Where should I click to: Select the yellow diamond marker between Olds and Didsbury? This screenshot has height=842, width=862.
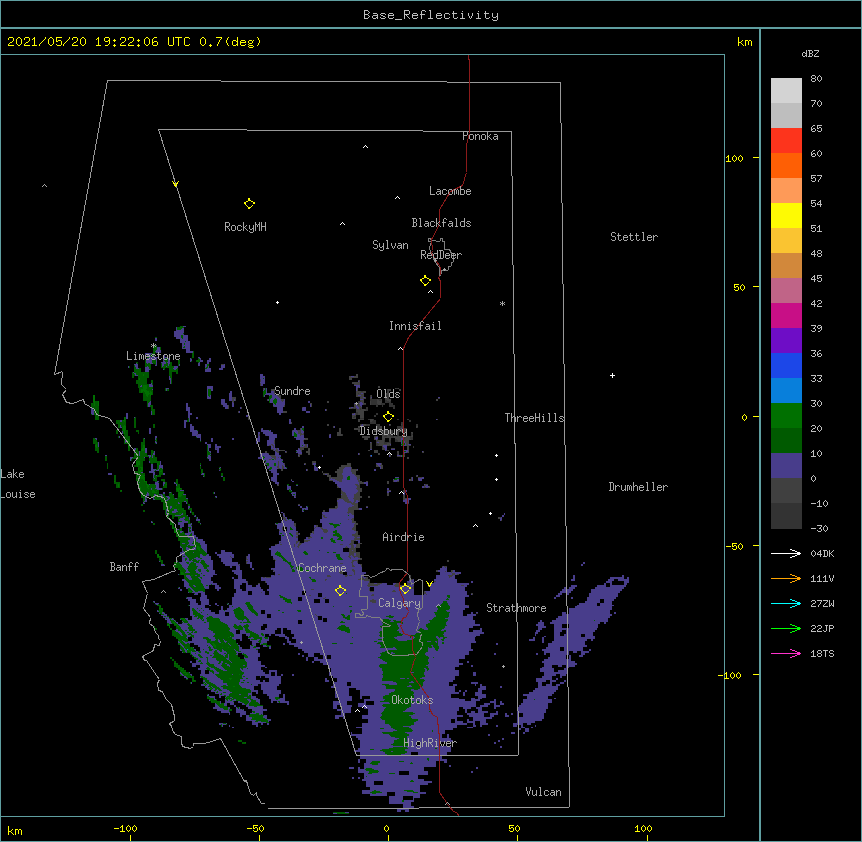[x=388, y=416]
